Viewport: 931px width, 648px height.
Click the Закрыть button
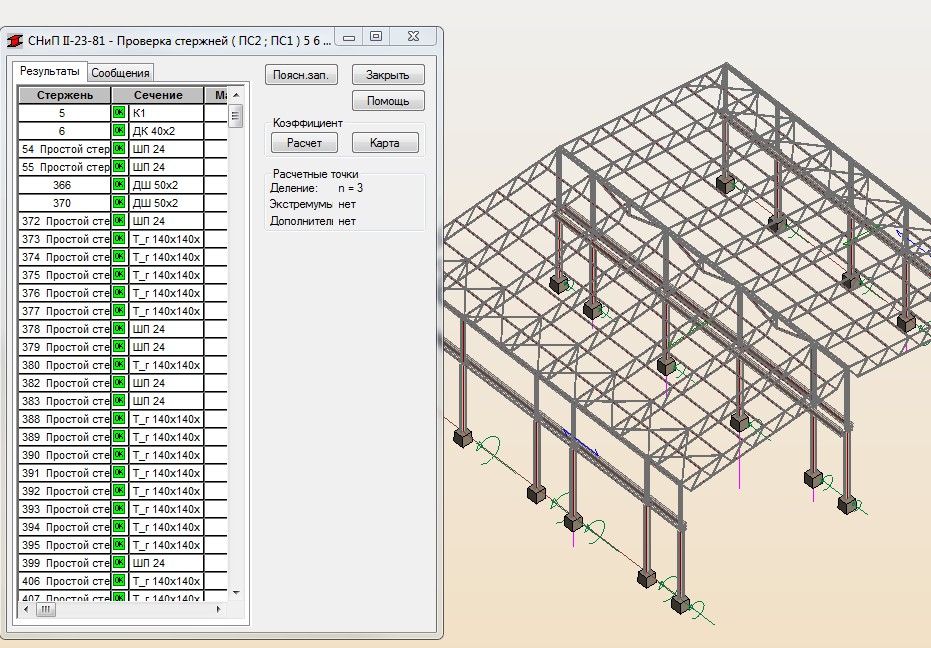pos(388,75)
